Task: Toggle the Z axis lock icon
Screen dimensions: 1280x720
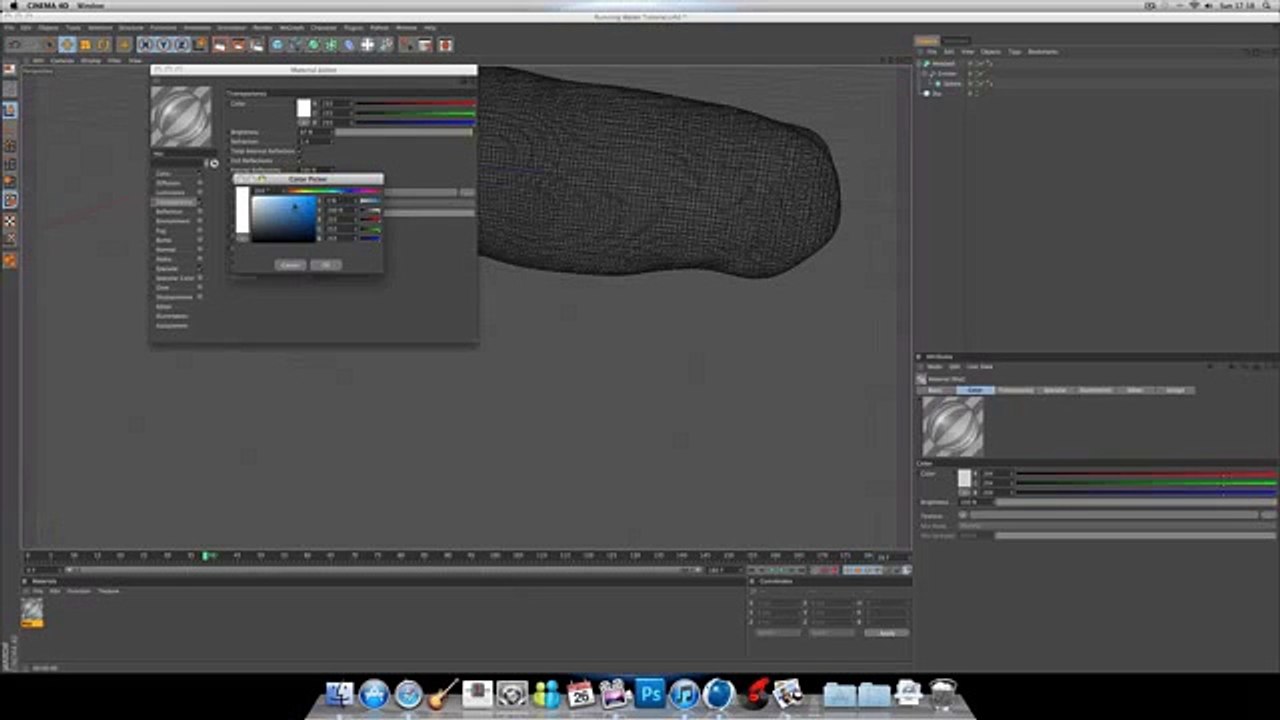Action: 181,45
